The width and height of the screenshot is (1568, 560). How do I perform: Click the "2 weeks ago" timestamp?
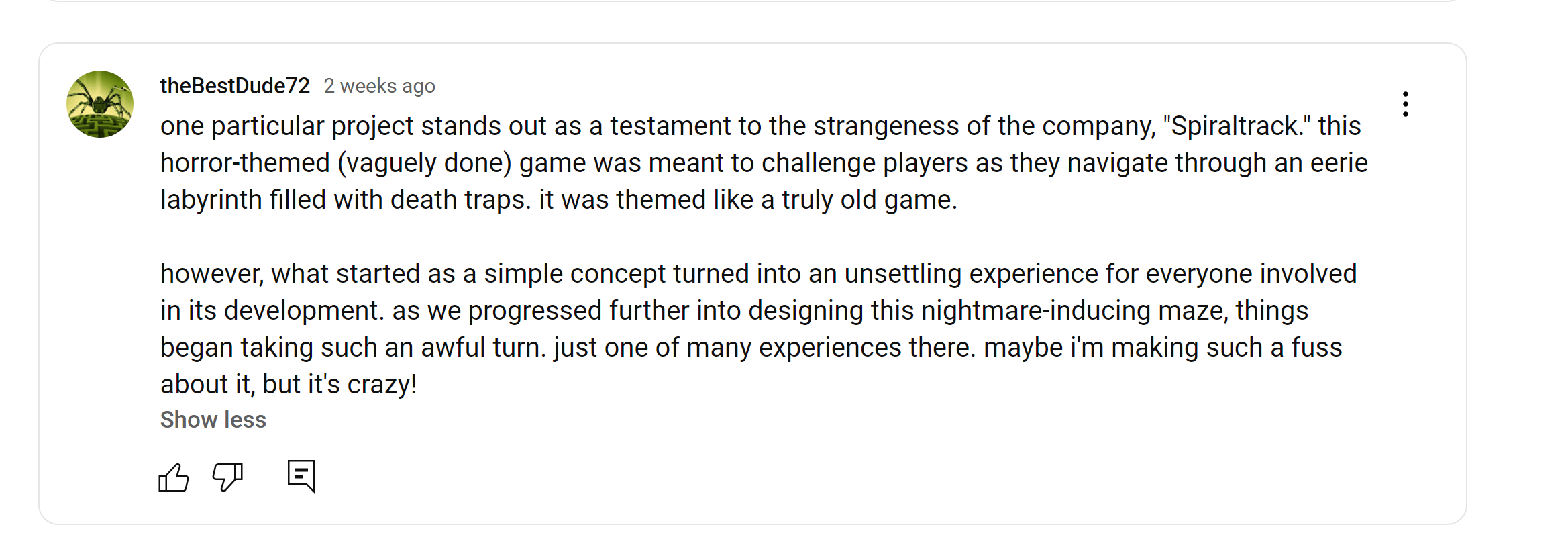[379, 86]
